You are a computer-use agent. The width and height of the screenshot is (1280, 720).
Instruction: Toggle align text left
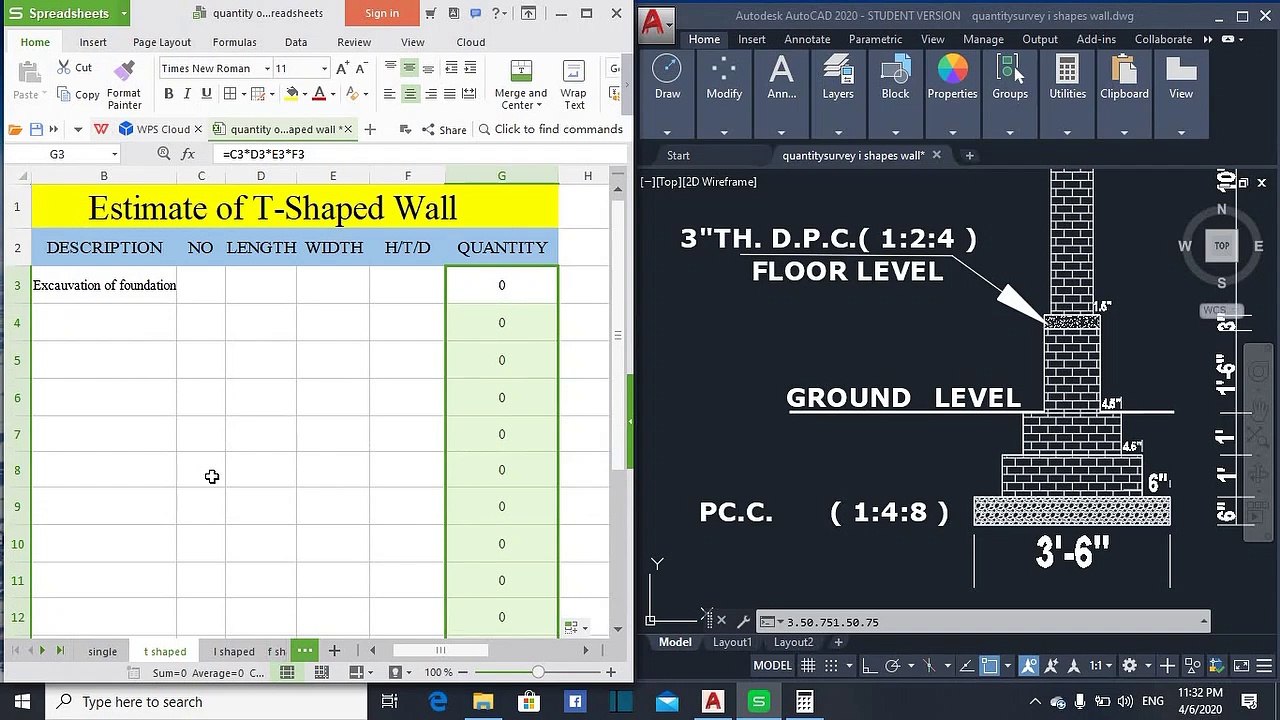point(390,94)
